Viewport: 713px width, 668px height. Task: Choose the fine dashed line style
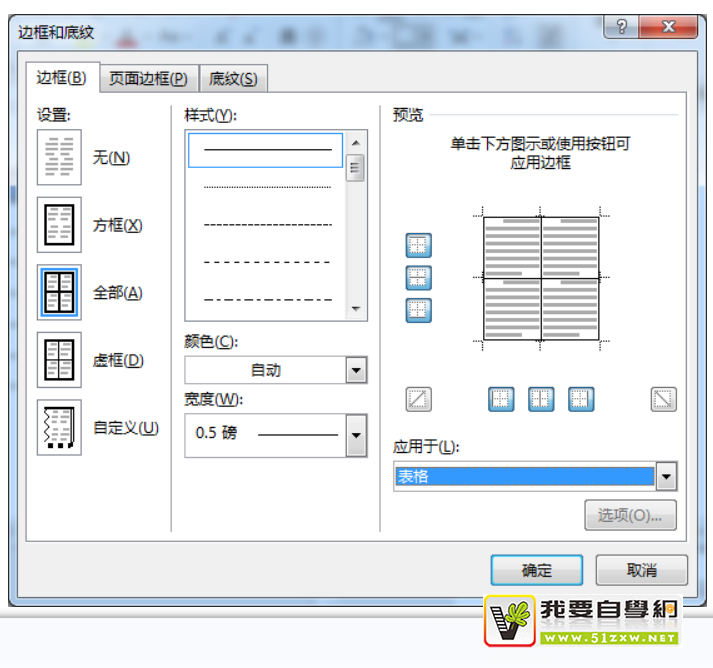coord(267,225)
